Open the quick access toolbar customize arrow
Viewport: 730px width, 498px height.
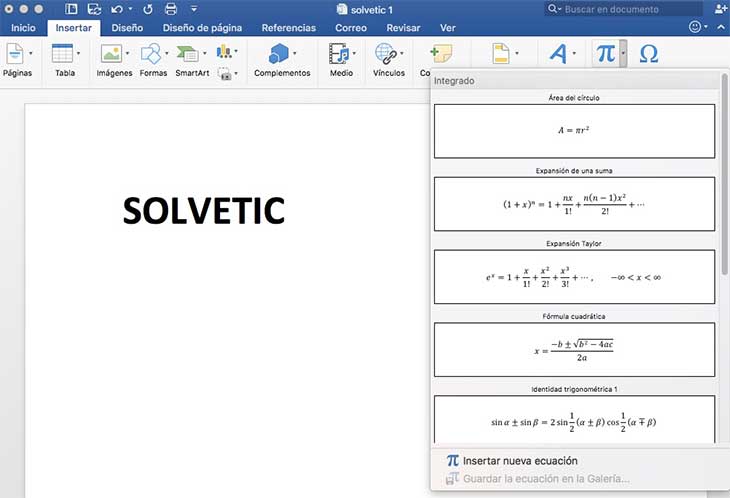coord(194,9)
